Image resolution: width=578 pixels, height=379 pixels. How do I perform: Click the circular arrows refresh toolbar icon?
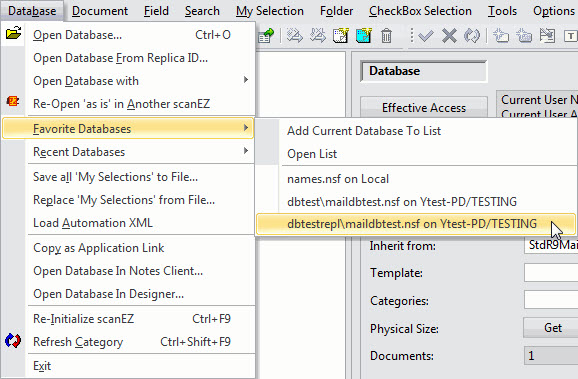pyautogui.click(x=472, y=36)
